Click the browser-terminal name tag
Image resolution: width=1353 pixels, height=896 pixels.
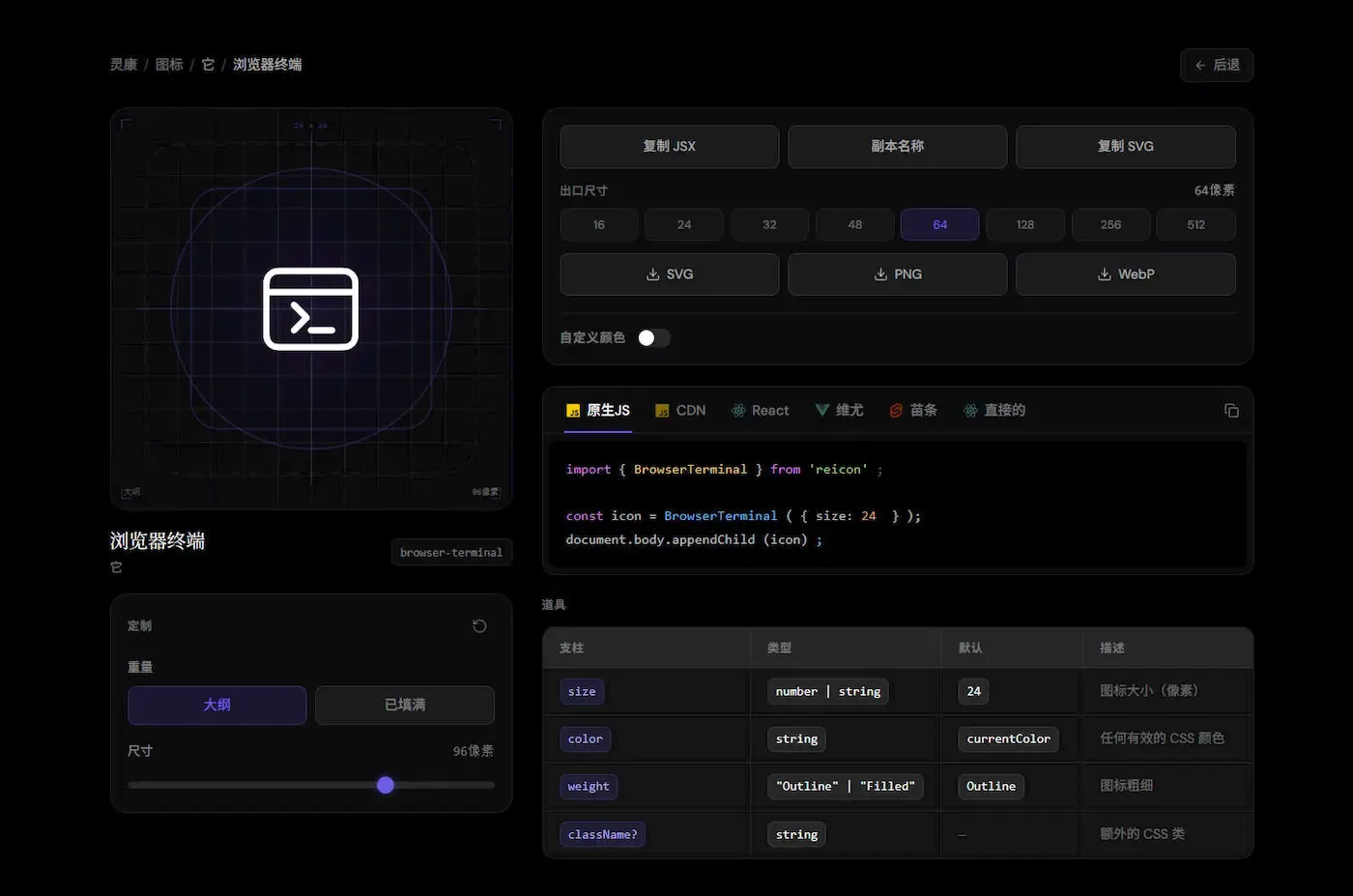pos(451,552)
